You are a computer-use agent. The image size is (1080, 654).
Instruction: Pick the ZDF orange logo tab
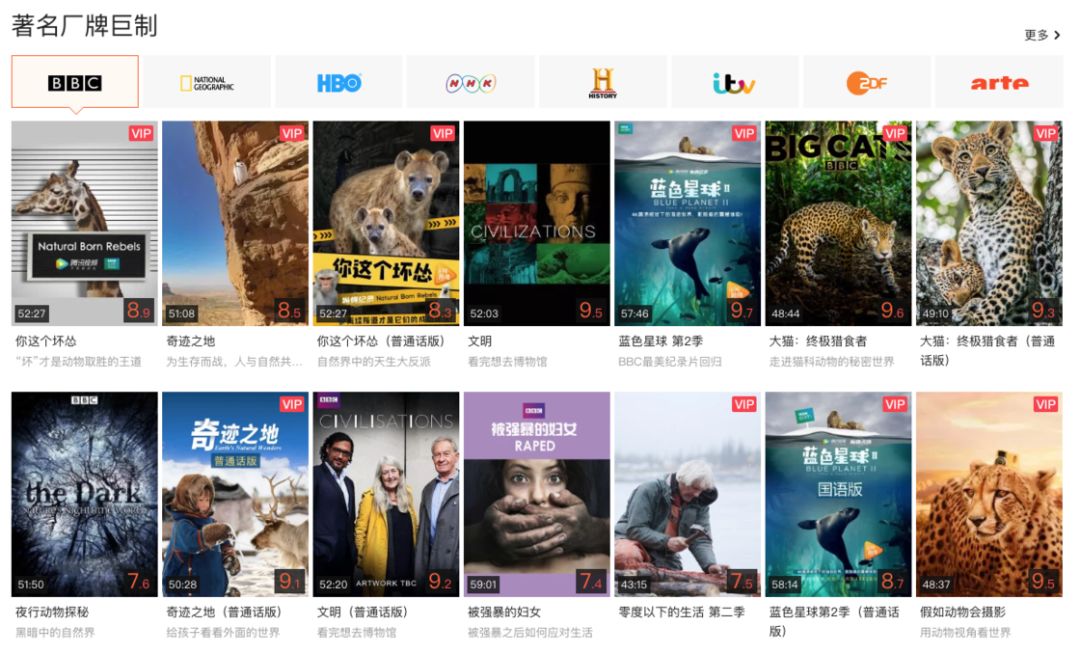(867, 82)
